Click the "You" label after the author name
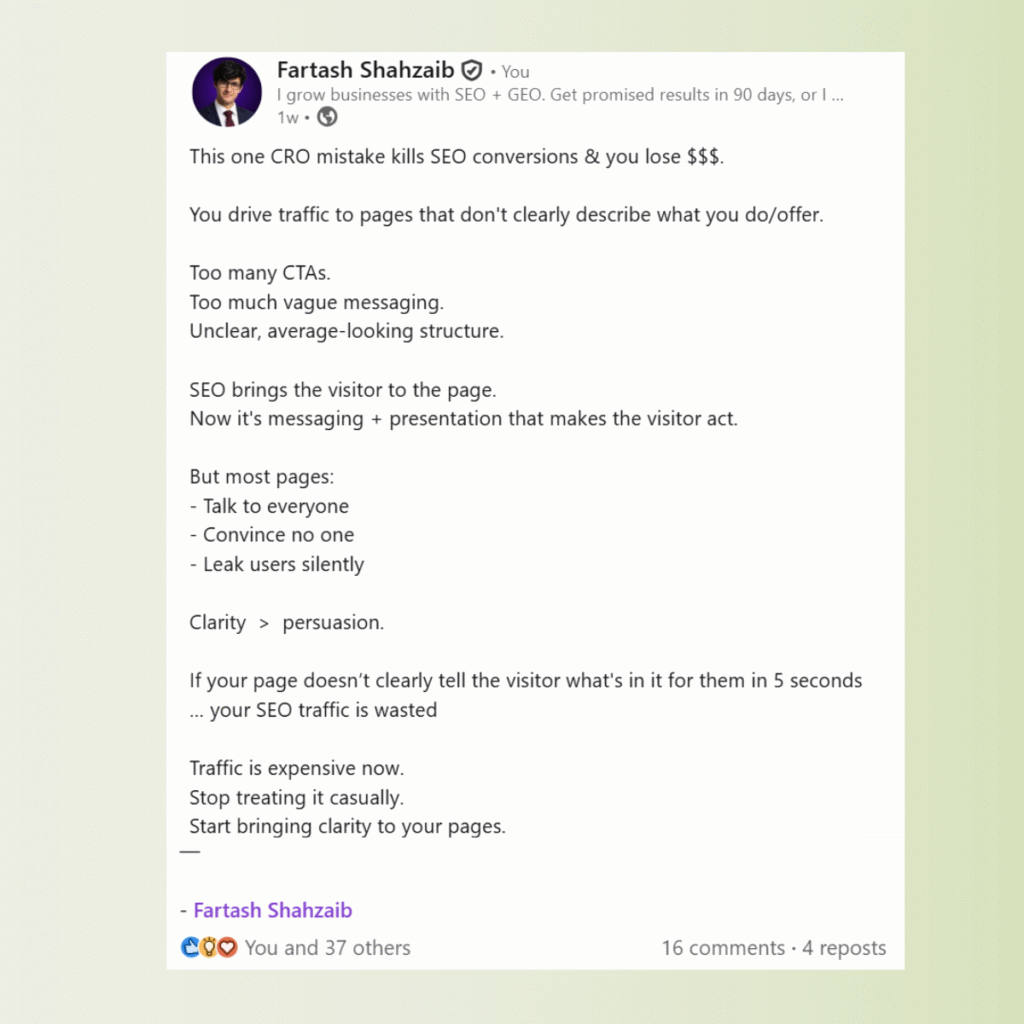 [516, 72]
